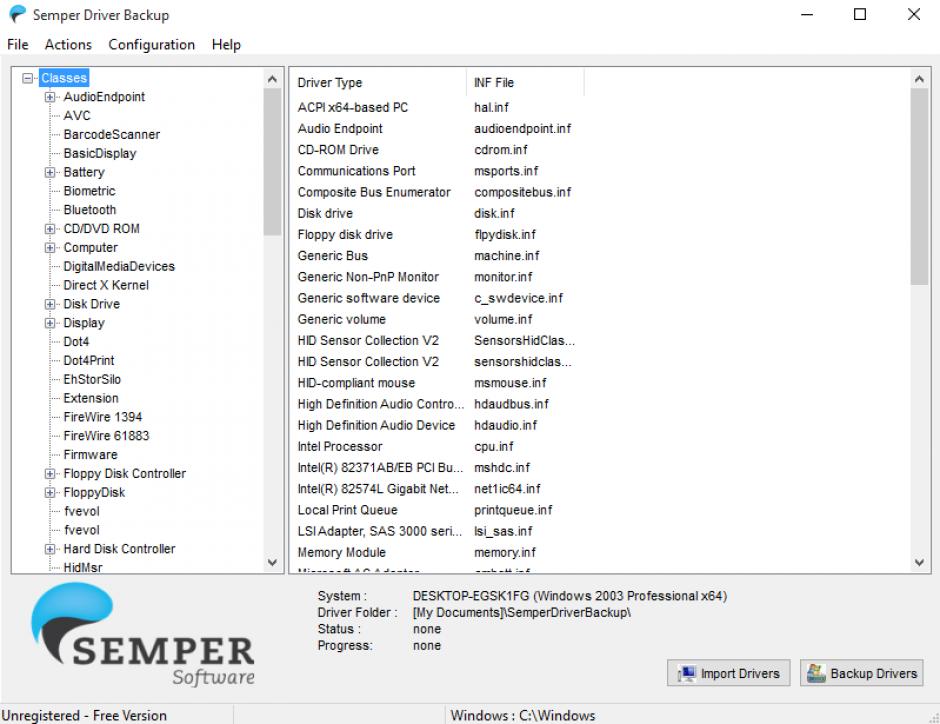Click the driver list scroll up arrow
This screenshot has width=940, height=724.
pos(919,79)
